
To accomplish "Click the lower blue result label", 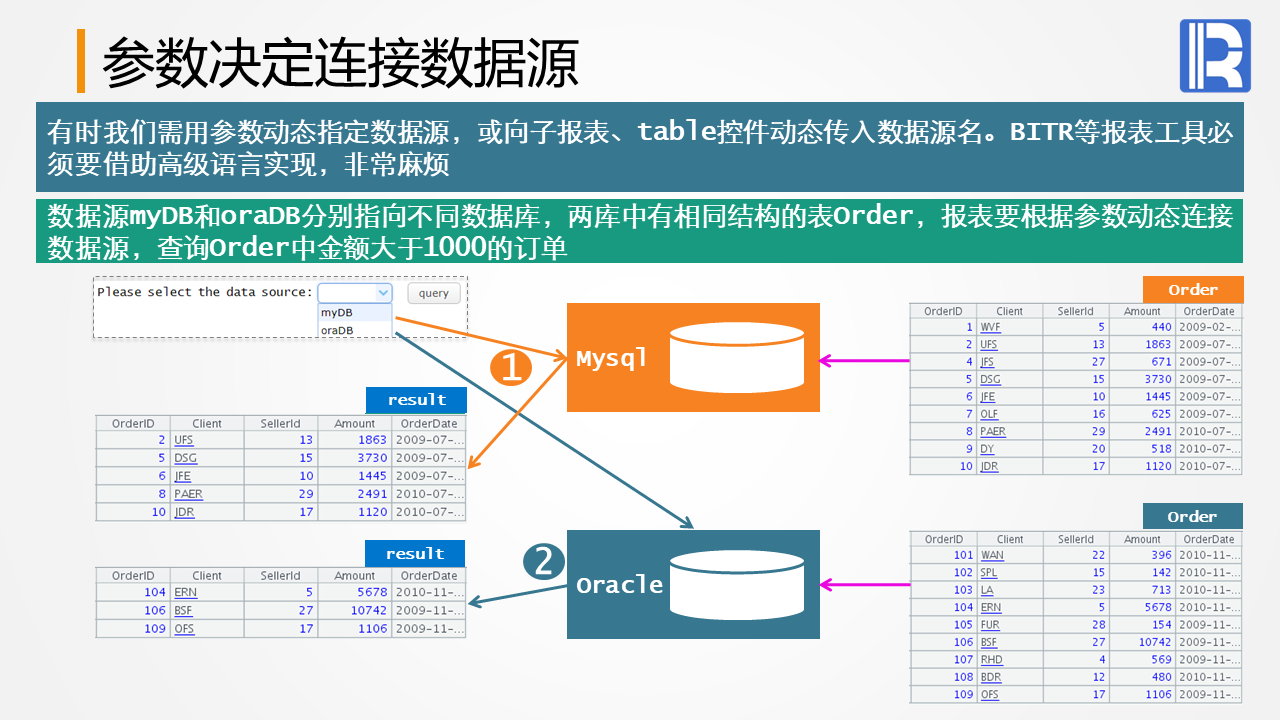I will pyautogui.click(x=415, y=553).
